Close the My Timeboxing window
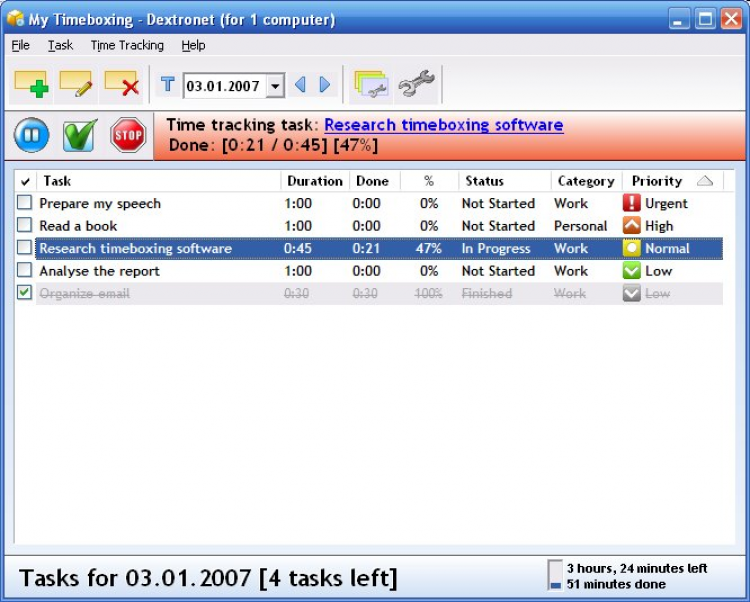Image resolution: width=750 pixels, height=602 pixels. point(731,19)
